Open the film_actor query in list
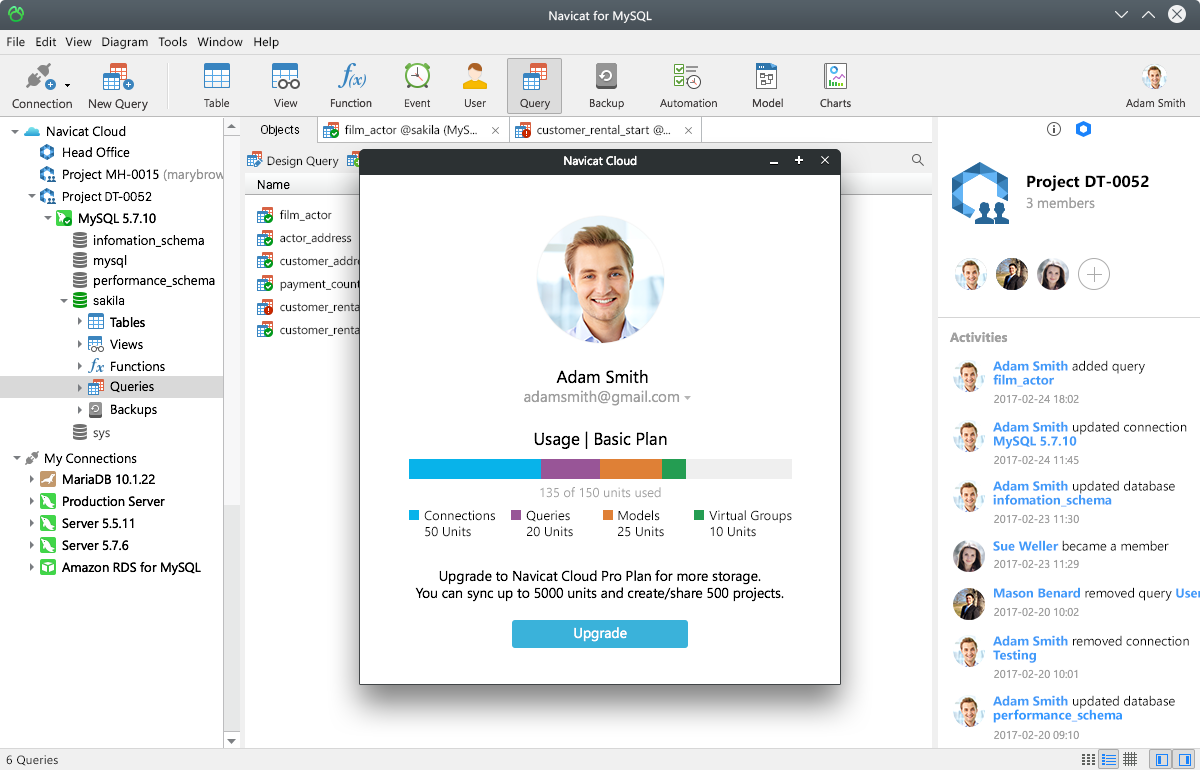This screenshot has height=770, width=1200. coord(305,215)
